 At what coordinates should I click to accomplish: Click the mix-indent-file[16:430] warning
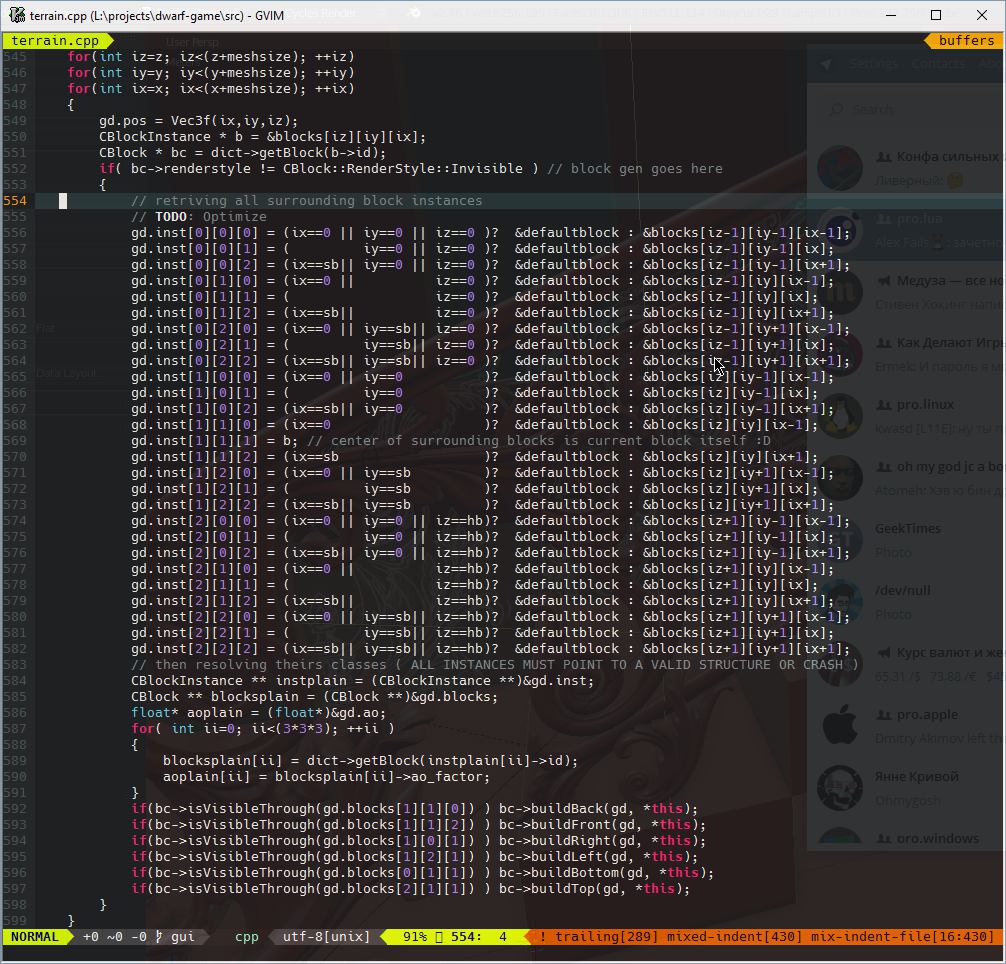[902, 937]
